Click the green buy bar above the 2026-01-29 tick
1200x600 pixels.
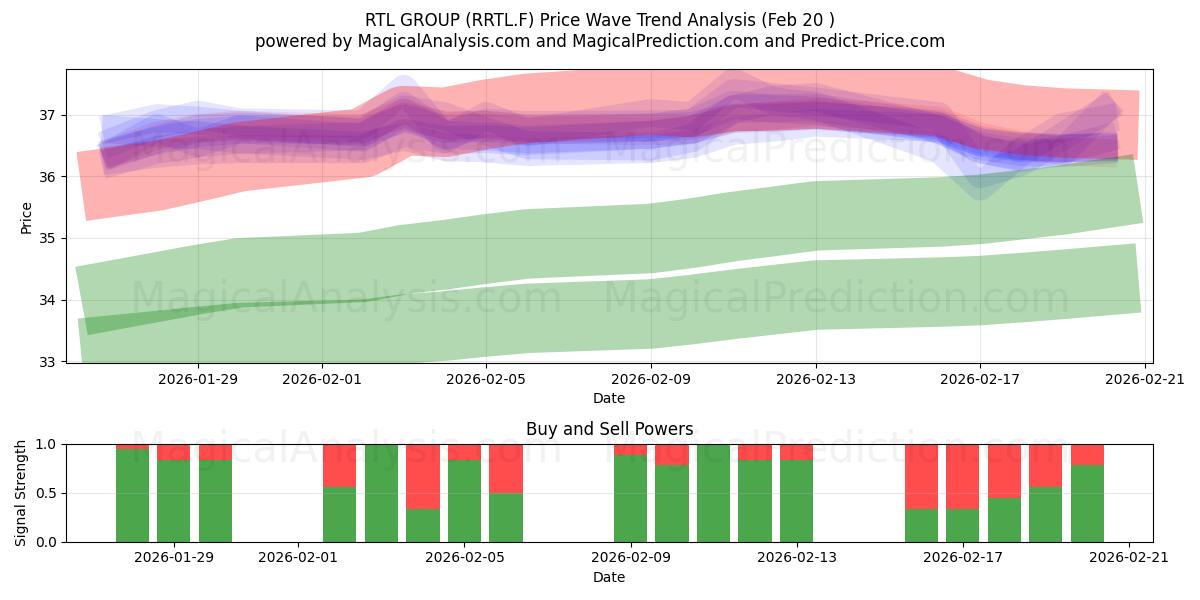[x=174, y=501]
